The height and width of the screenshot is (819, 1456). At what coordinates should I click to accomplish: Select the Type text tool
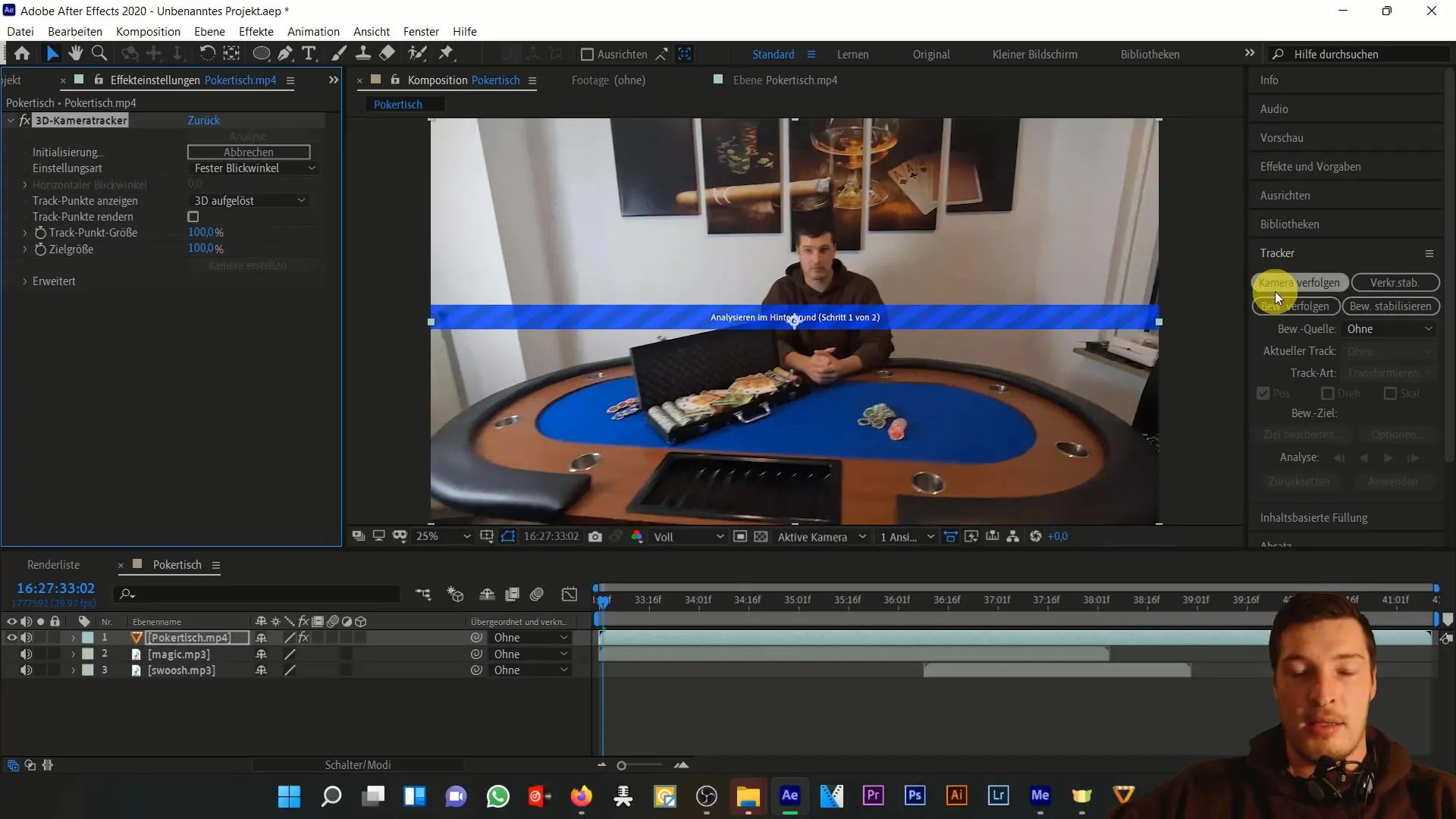pos(309,54)
